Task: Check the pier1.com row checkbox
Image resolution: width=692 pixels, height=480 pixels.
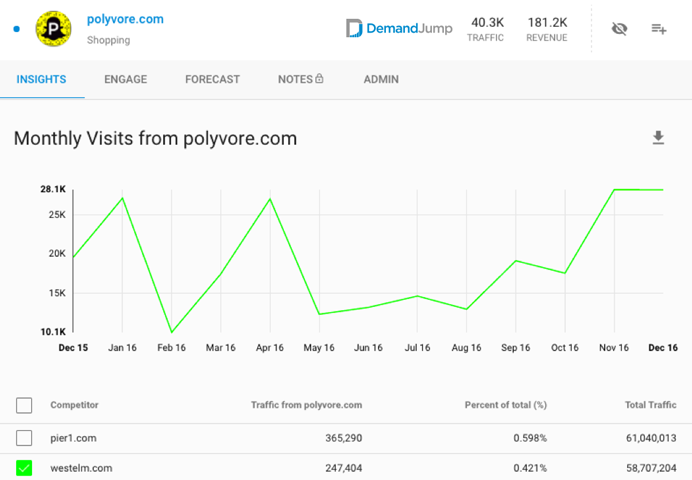Action: [x=24, y=438]
